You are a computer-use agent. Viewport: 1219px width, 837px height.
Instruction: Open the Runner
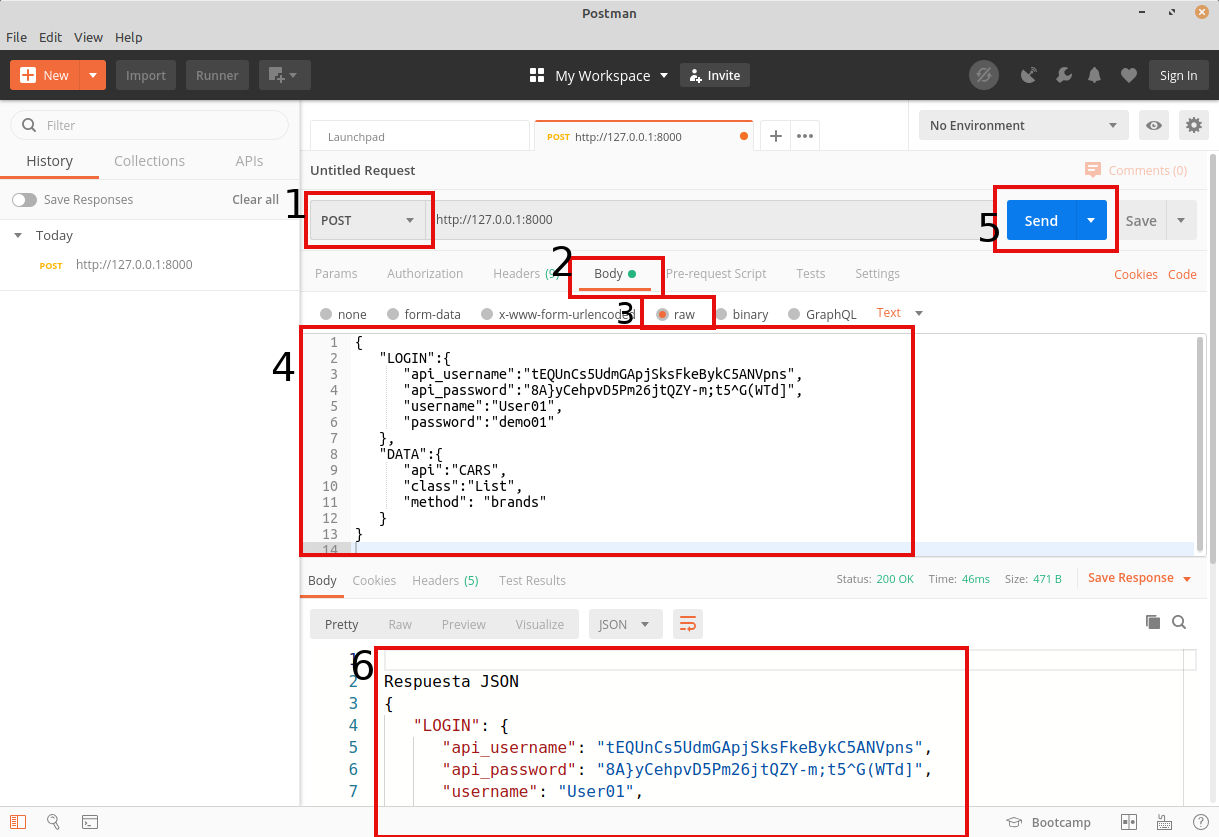click(x=217, y=75)
